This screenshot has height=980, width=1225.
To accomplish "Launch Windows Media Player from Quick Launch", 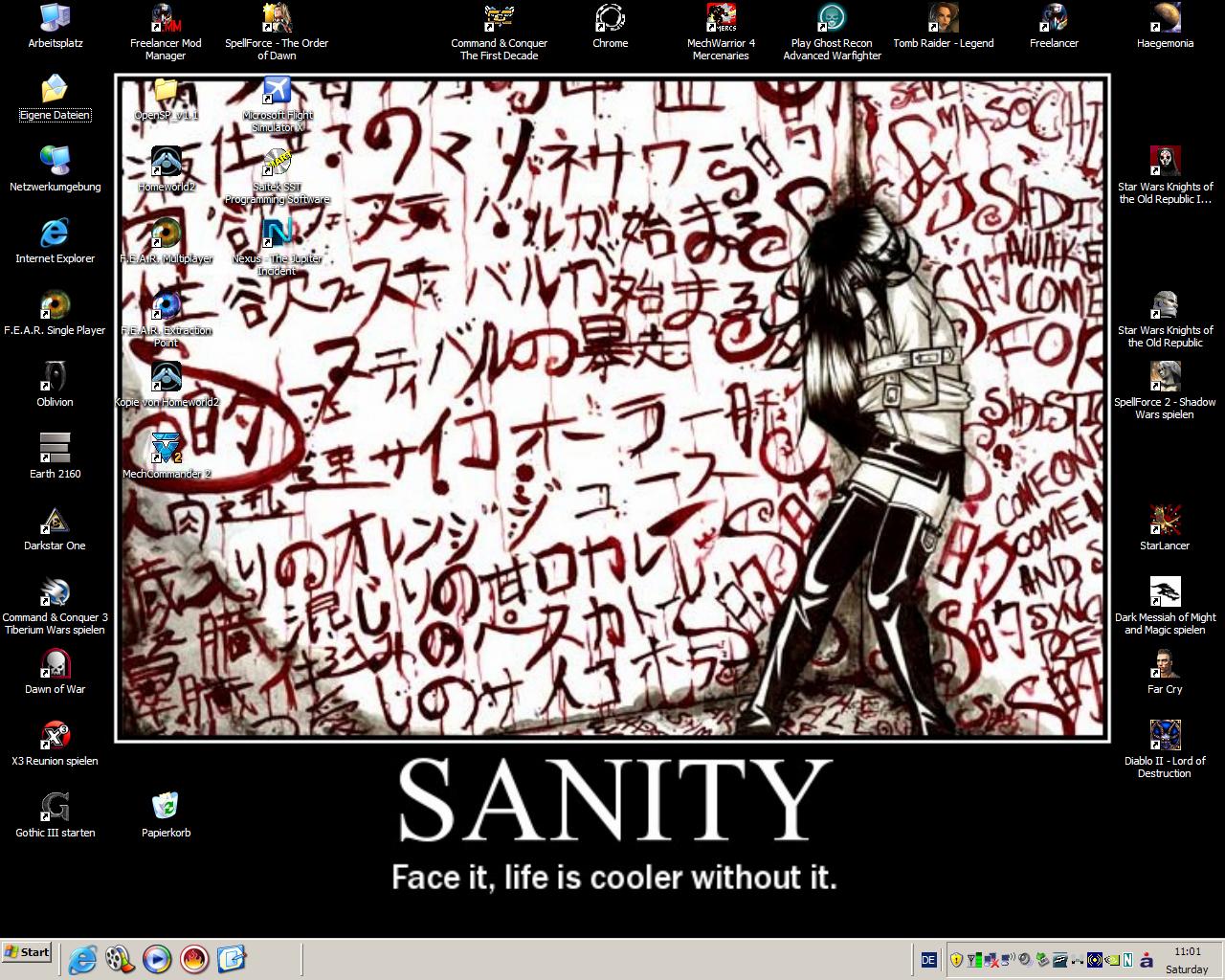I will point(157,958).
